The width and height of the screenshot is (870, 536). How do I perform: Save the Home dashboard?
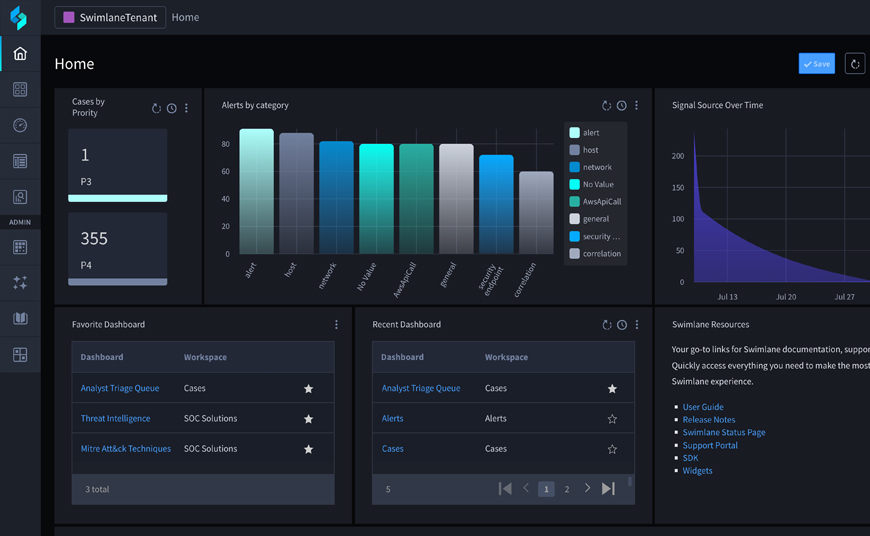[x=817, y=64]
